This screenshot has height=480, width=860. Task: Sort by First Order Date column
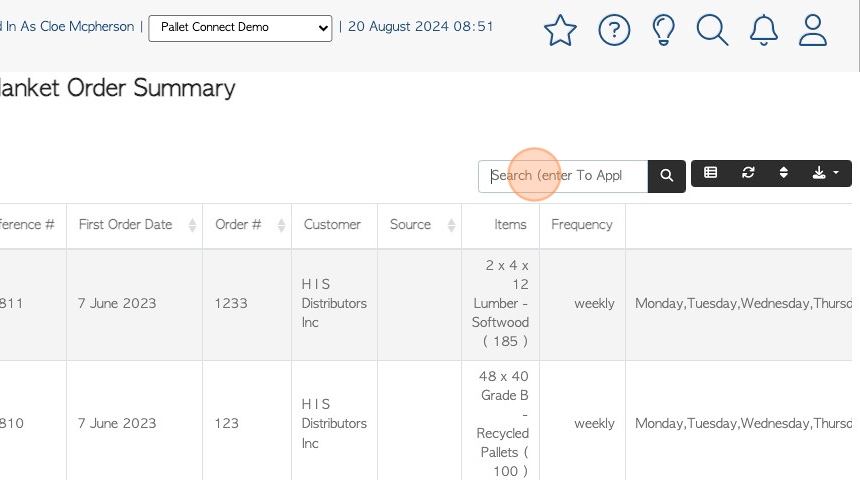tap(134, 225)
